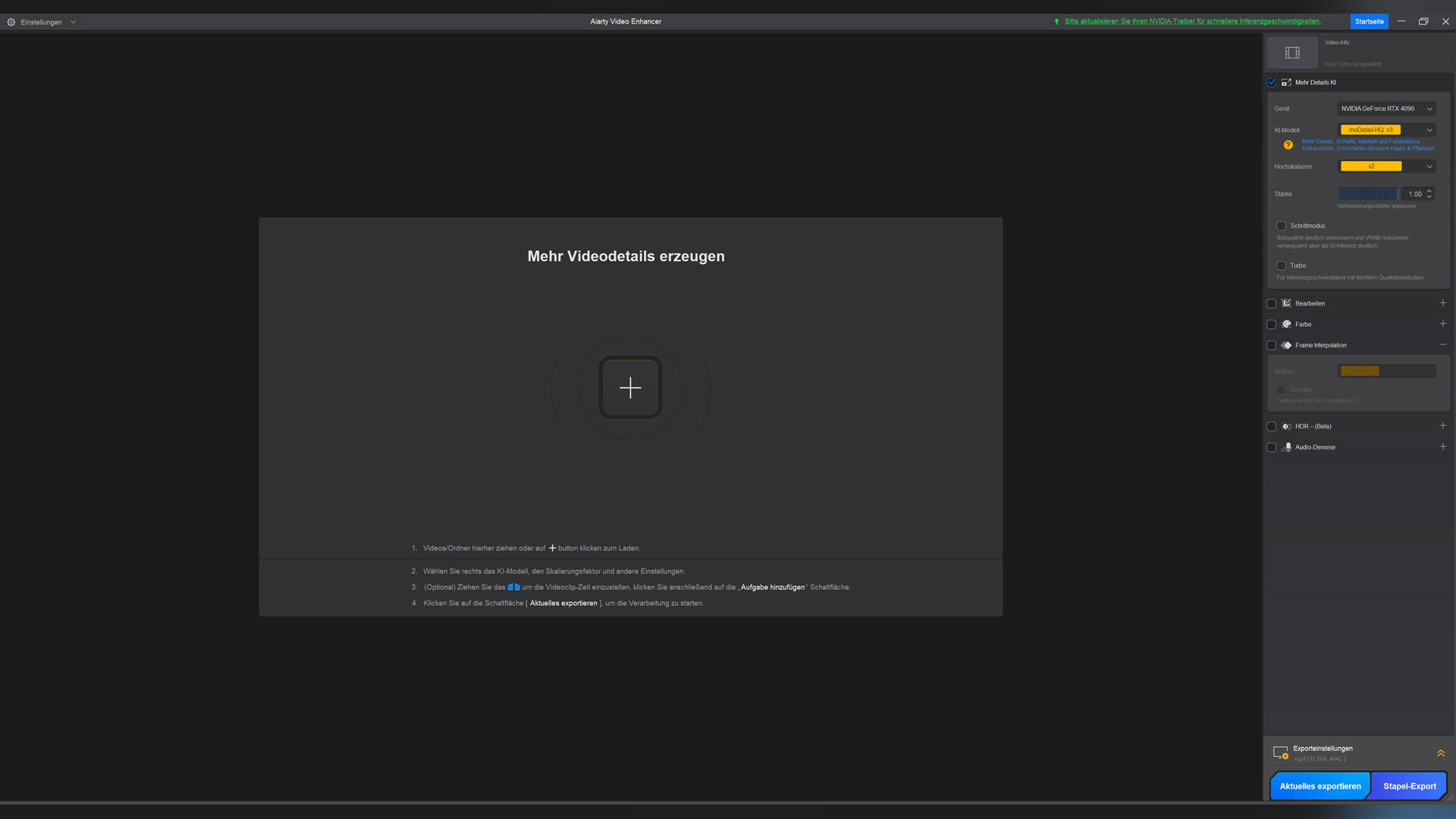Uncheck the Mehr Details KI checkbox

(x=1272, y=83)
